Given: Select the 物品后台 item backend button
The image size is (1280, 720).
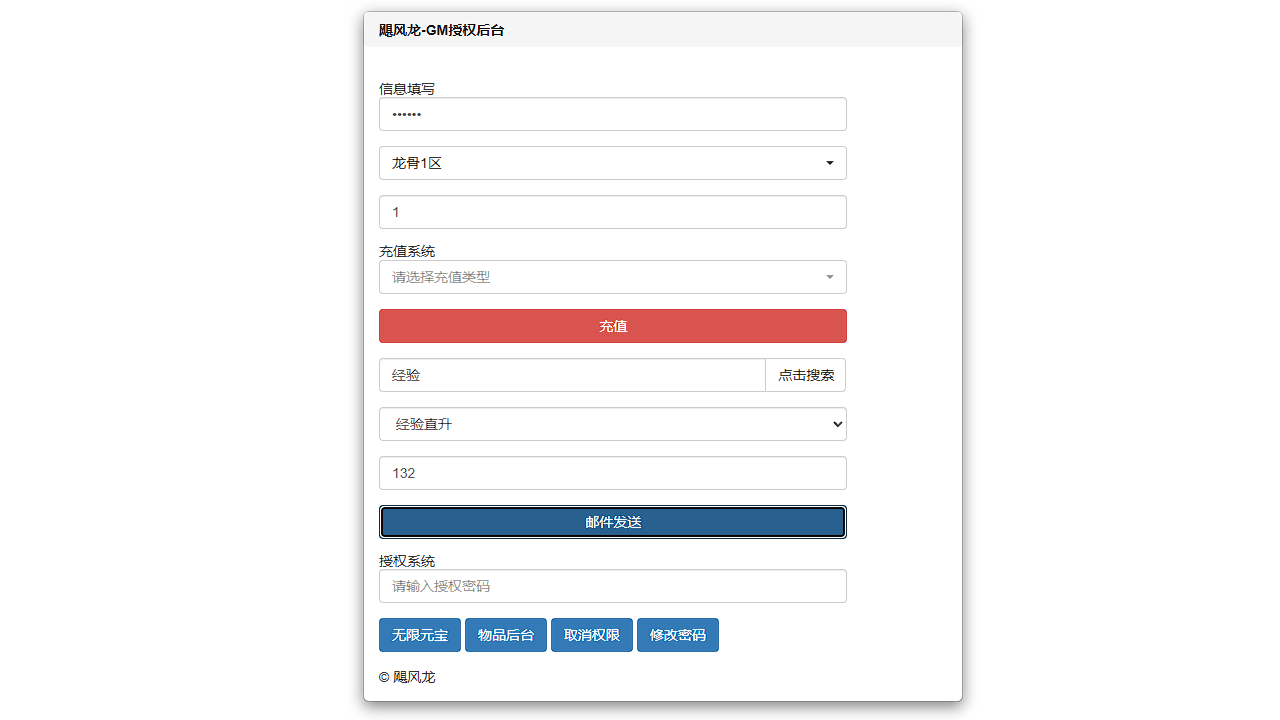Looking at the screenshot, I should (505, 635).
